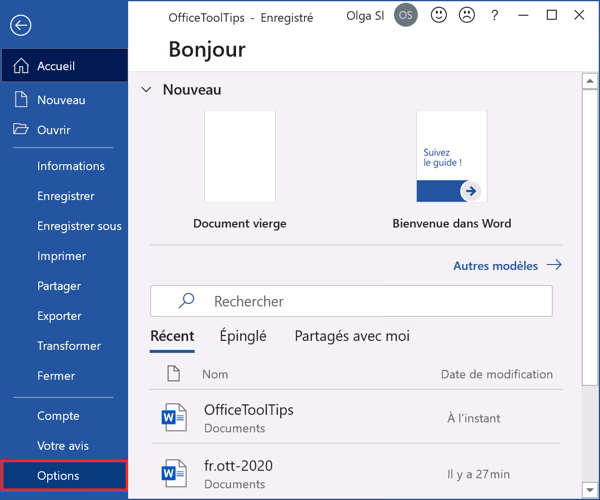This screenshot has height=500, width=600.
Task: Open Autres modèles link
Action: [496, 265]
